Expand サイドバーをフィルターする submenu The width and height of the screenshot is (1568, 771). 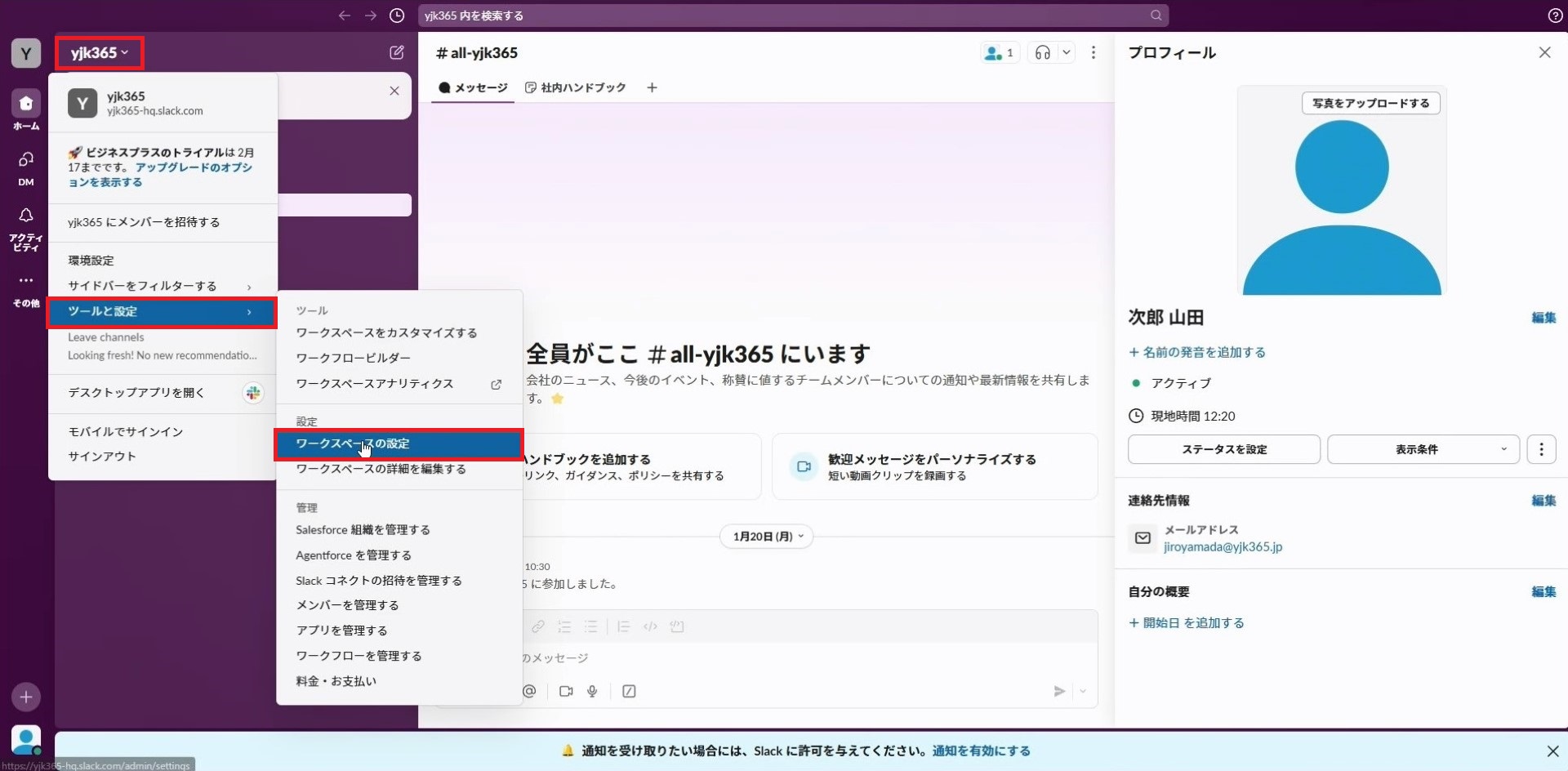[162, 286]
